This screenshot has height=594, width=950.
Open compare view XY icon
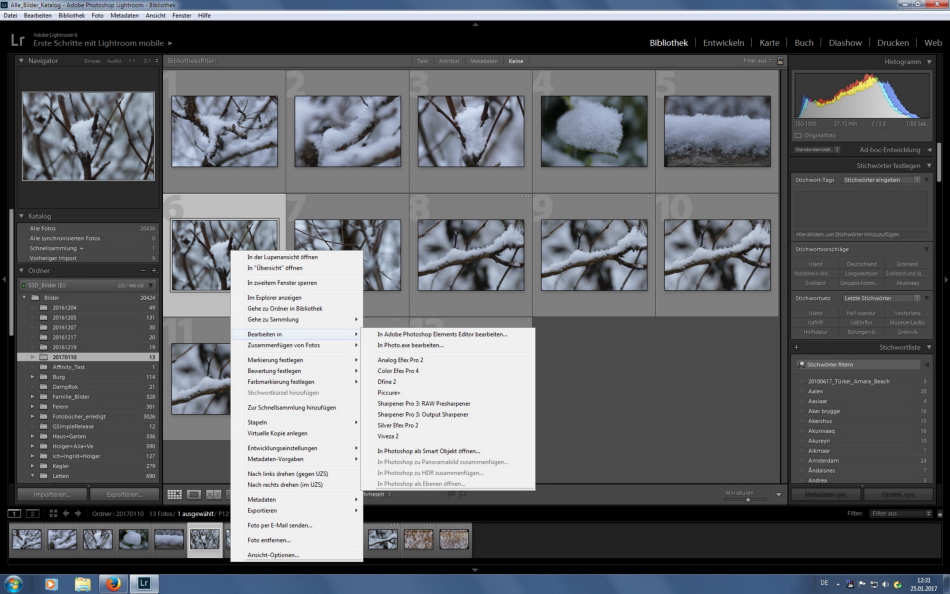(x=213, y=494)
